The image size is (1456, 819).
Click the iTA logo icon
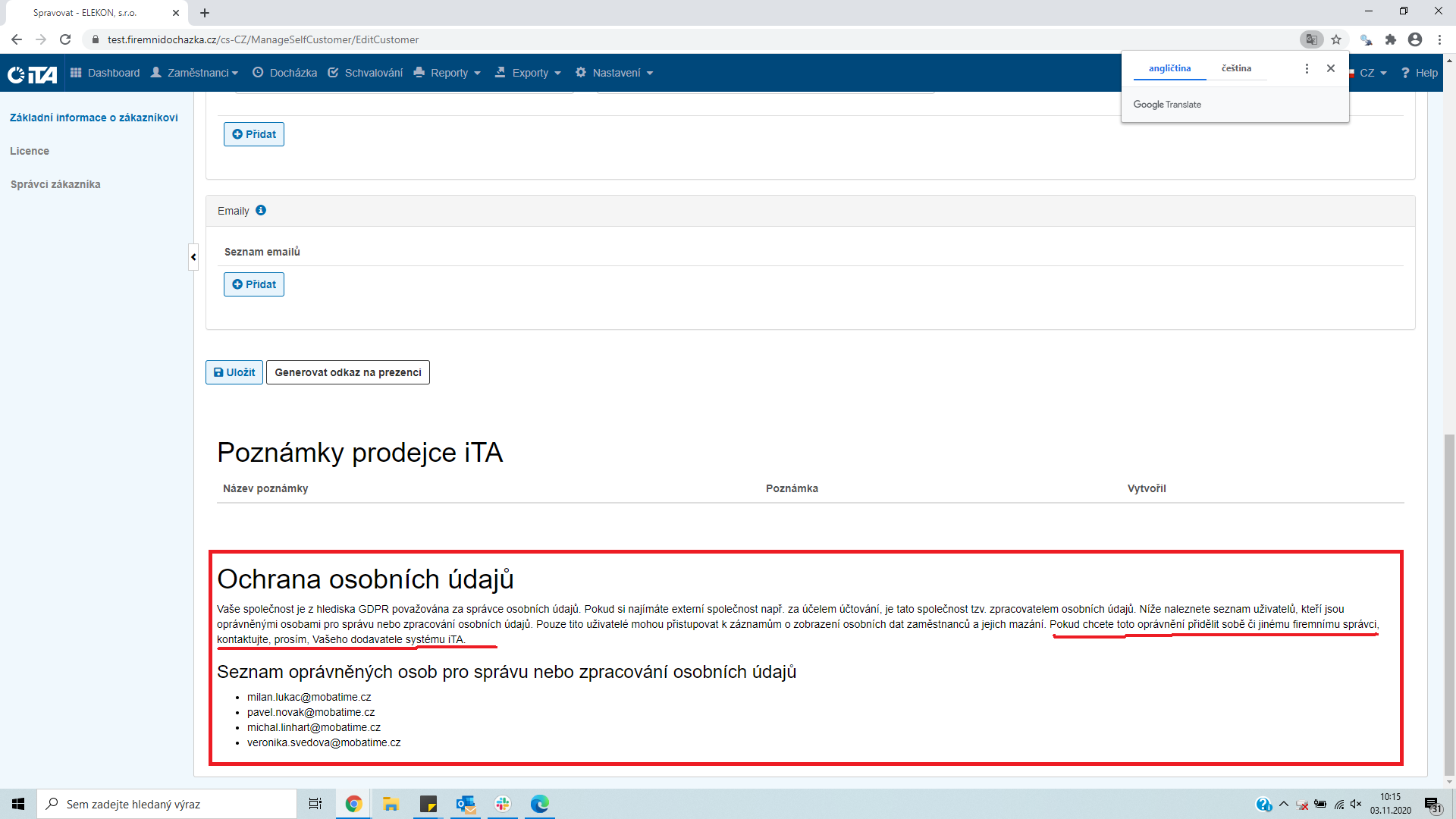pos(32,74)
